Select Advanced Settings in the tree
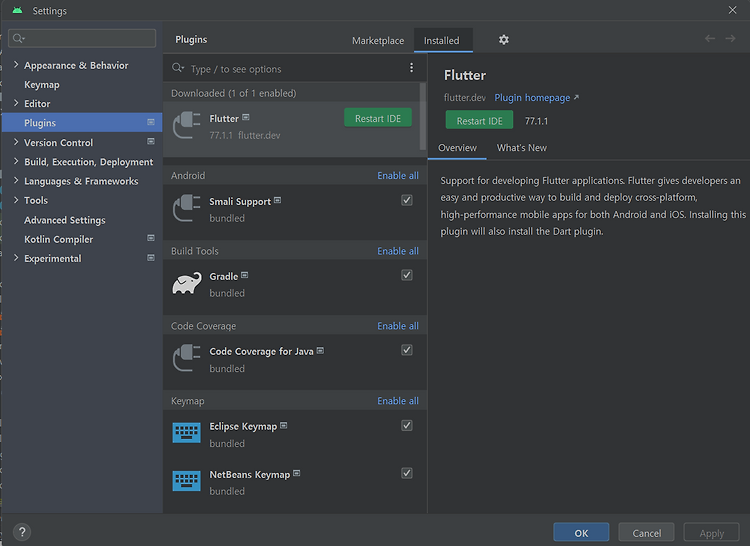 click(65, 220)
